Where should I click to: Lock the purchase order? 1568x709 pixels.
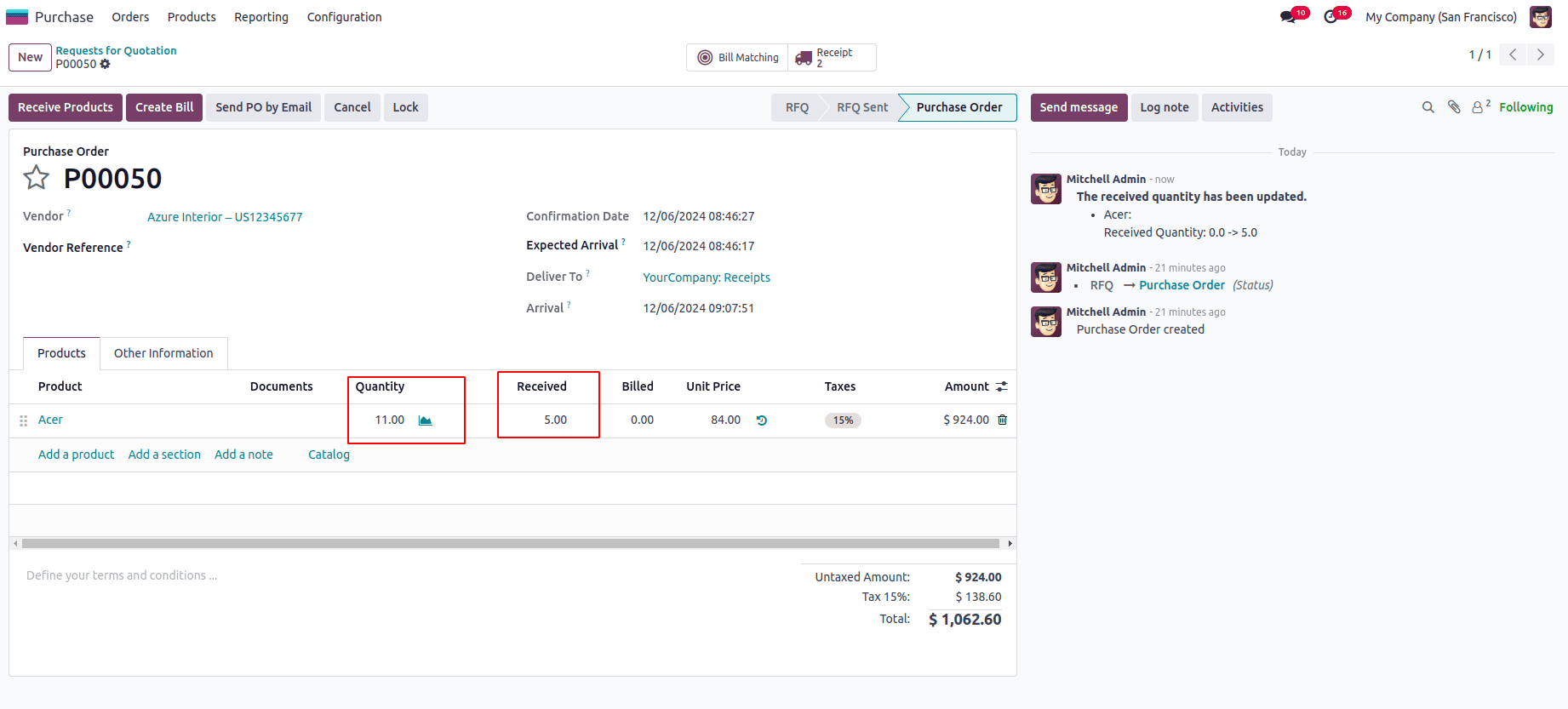pos(405,107)
